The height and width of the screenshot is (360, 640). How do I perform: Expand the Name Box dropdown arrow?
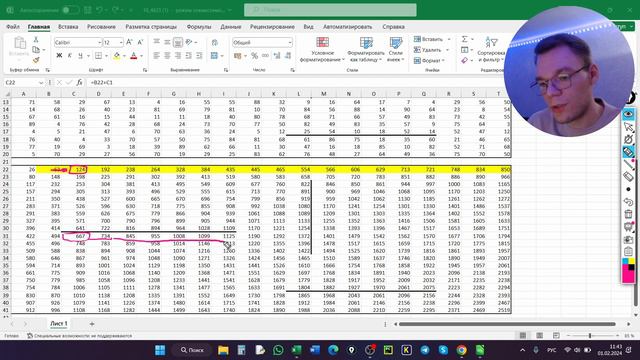(41, 82)
